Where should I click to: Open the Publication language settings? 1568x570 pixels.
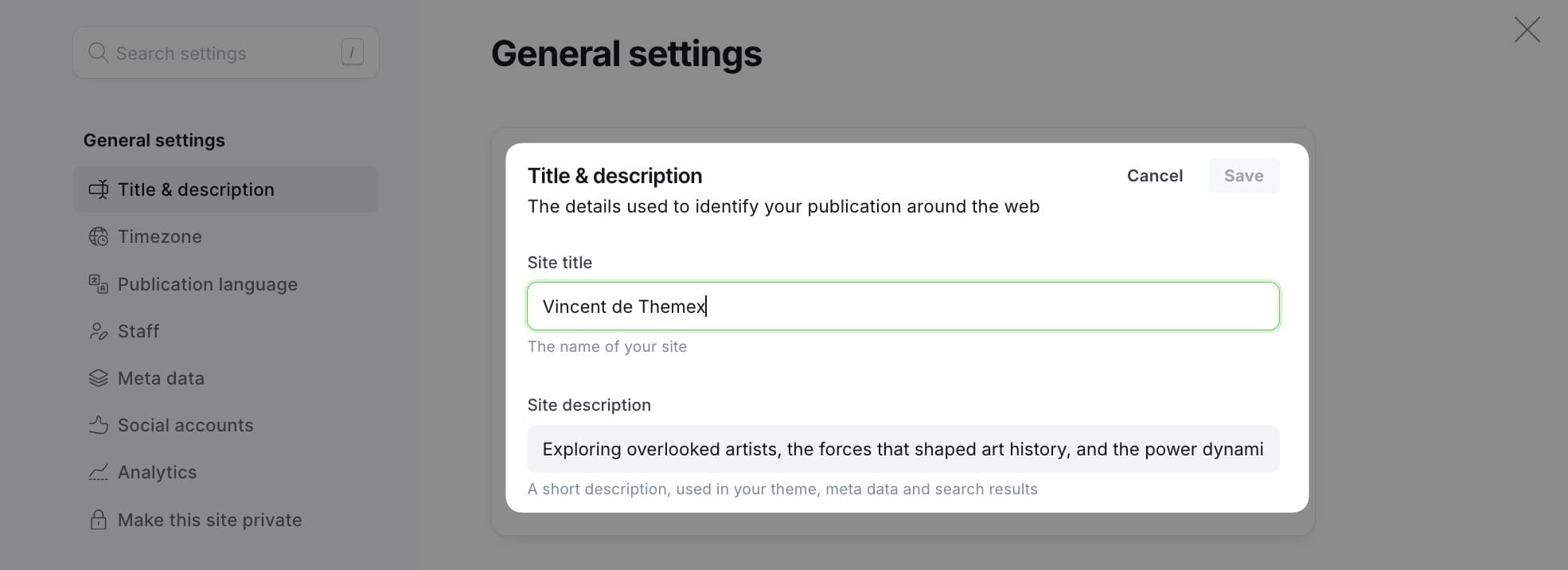point(207,284)
